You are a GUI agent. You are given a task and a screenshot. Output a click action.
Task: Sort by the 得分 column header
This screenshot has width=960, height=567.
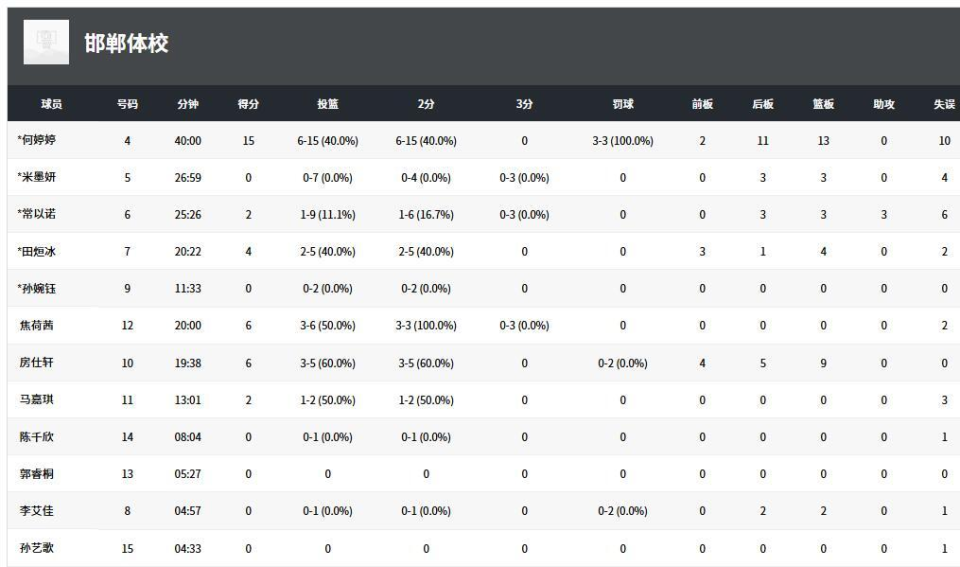tap(248, 104)
